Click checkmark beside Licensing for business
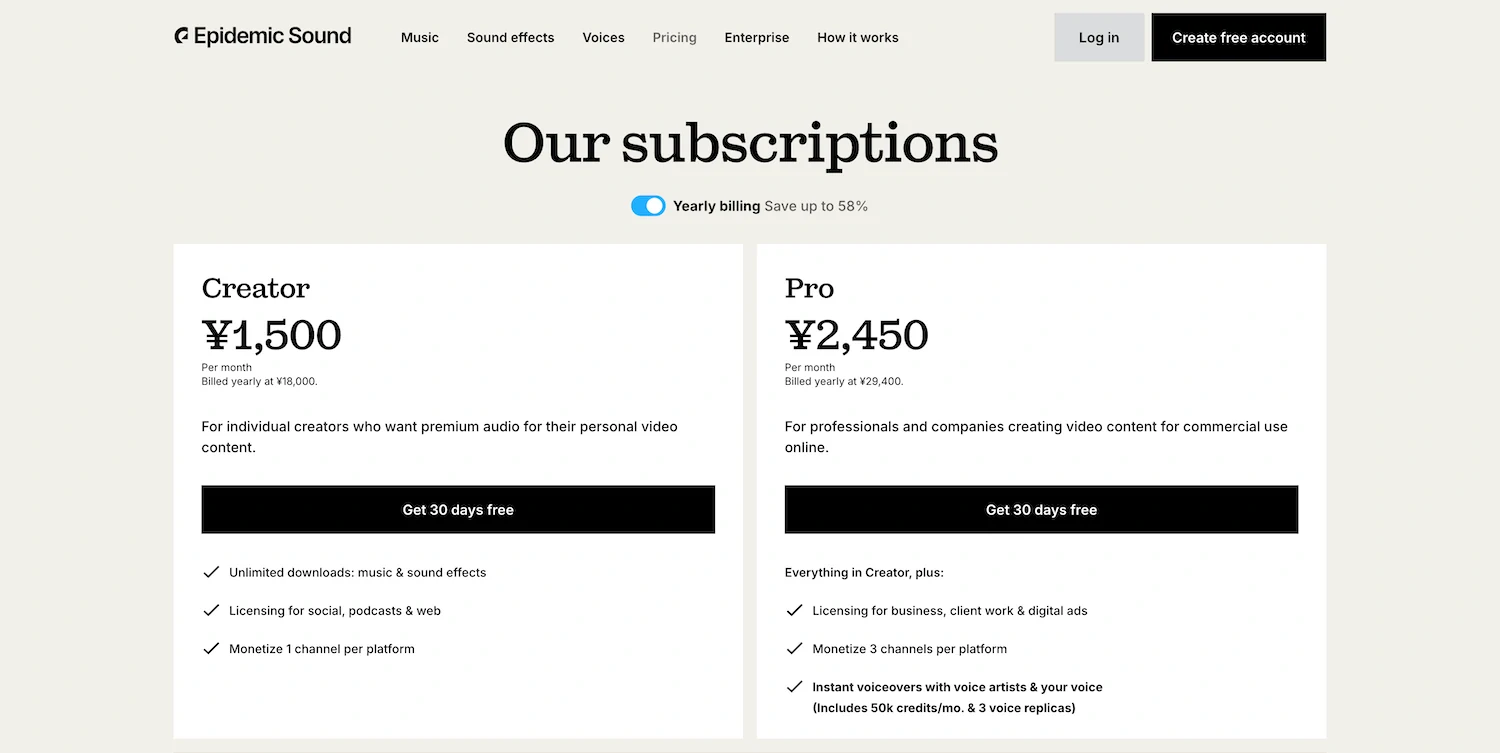 794,610
